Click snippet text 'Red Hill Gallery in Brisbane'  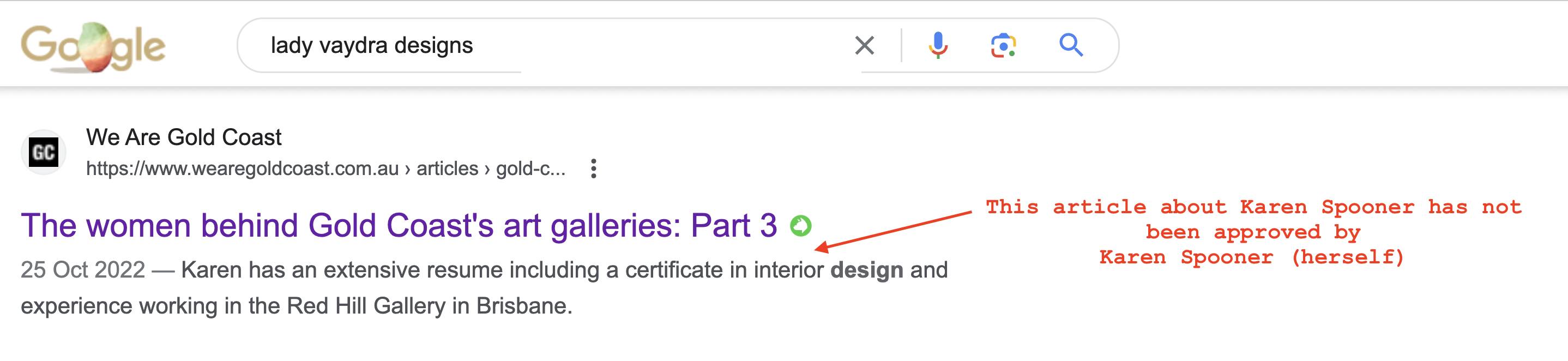pos(429,305)
